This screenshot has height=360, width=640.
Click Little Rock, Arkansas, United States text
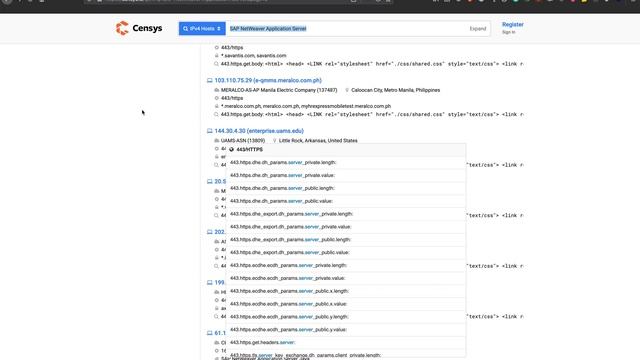(318, 141)
